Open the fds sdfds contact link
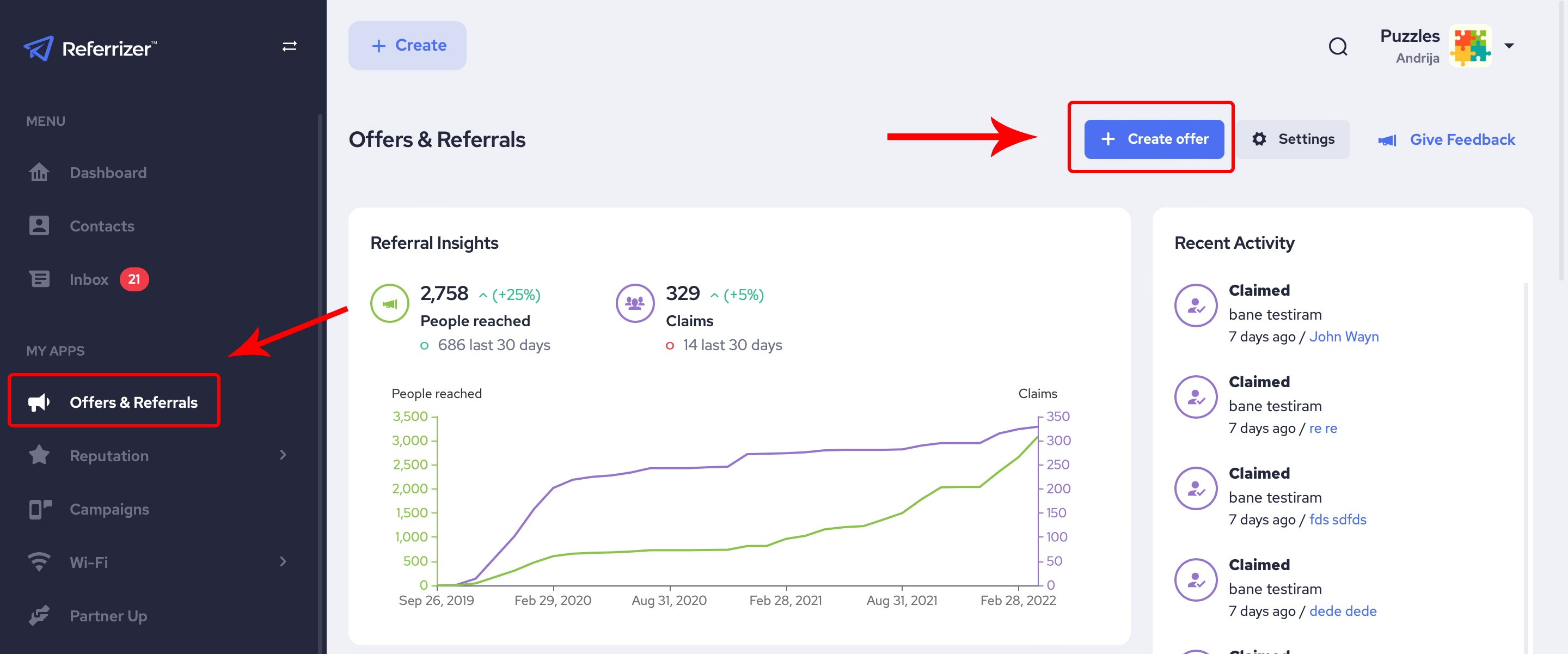This screenshot has width=1568, height=654. (1337, 519)
